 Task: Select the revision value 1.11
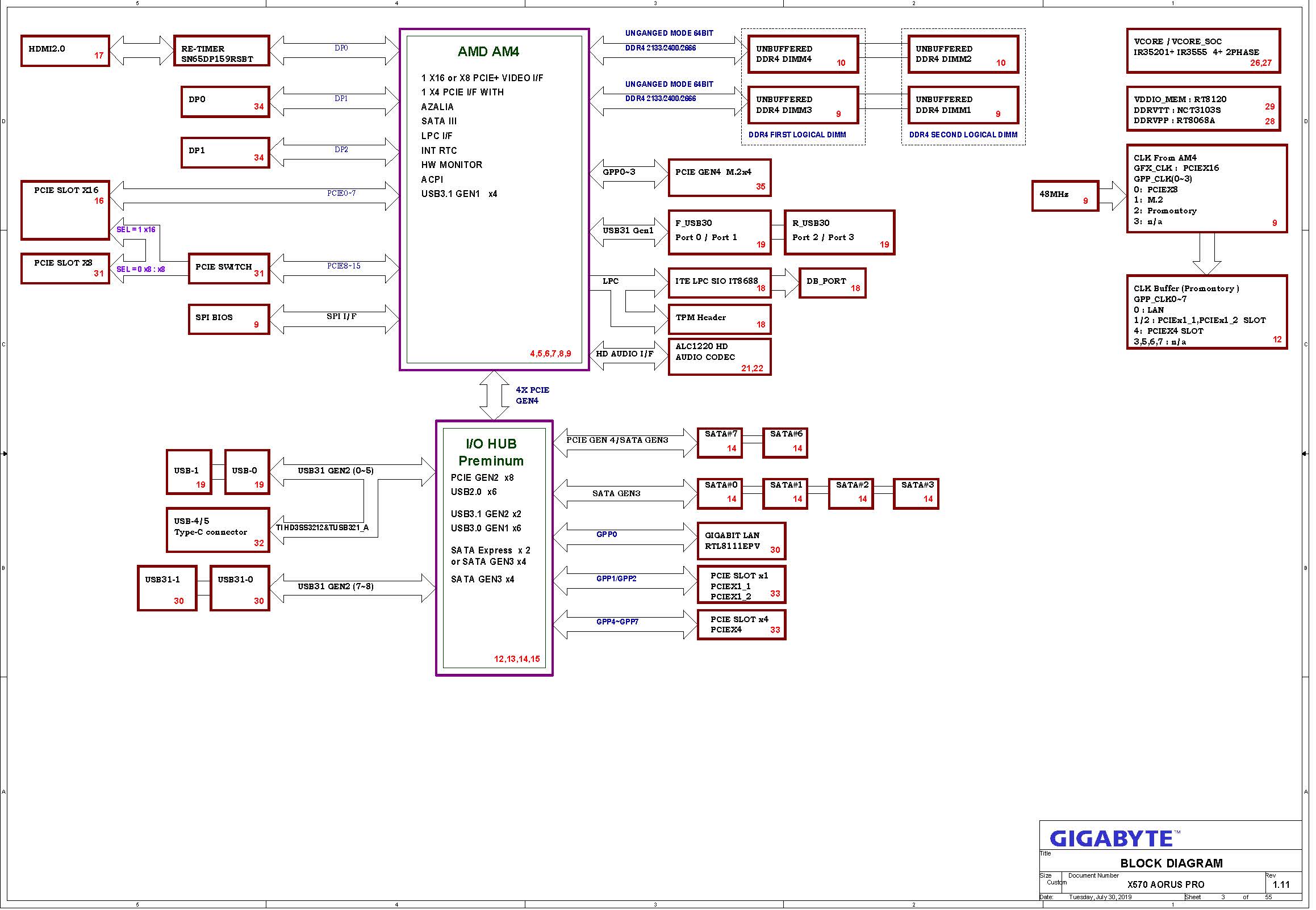(1281, 886)
